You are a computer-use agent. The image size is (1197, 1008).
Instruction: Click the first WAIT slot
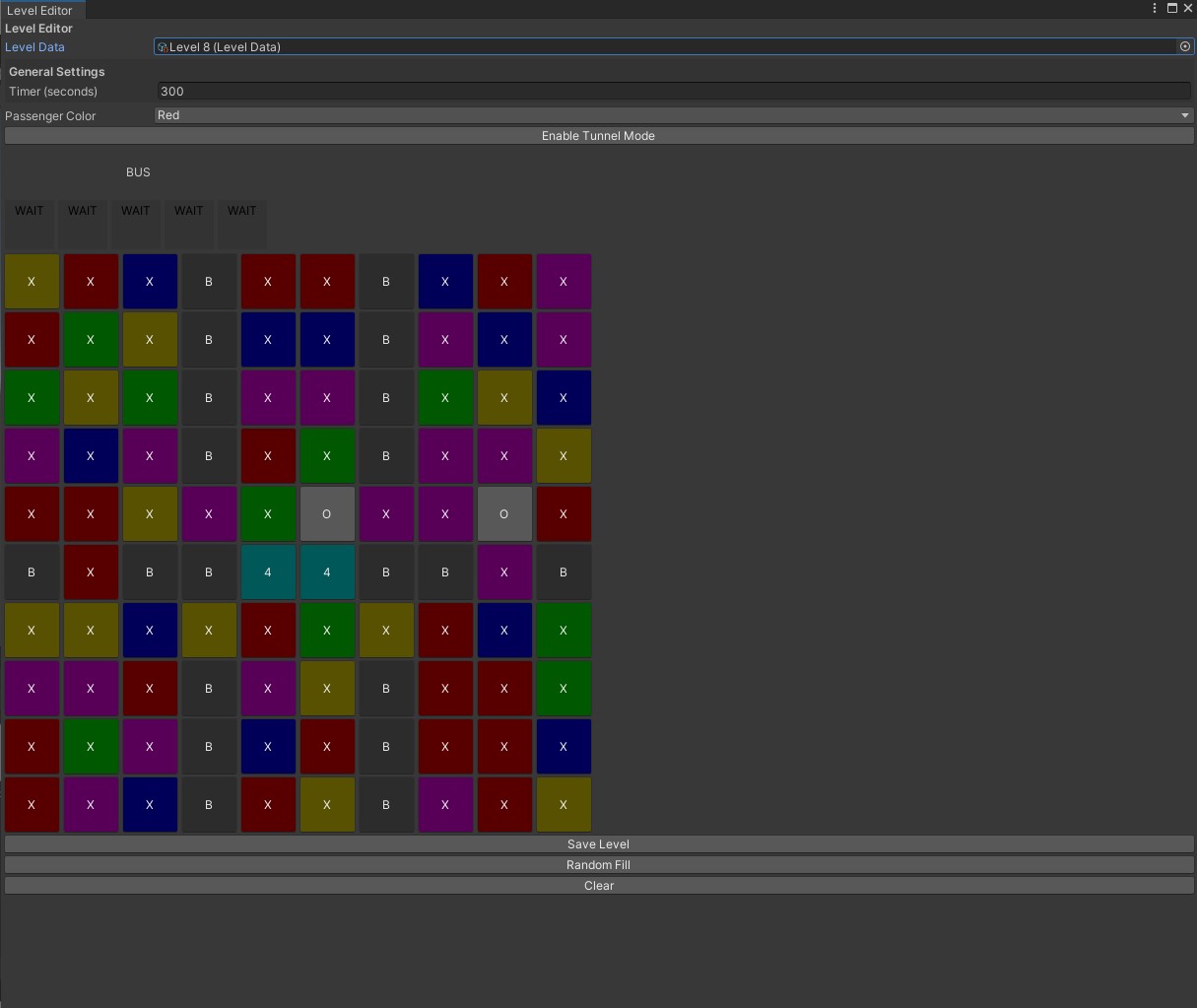tap(30, 224)
